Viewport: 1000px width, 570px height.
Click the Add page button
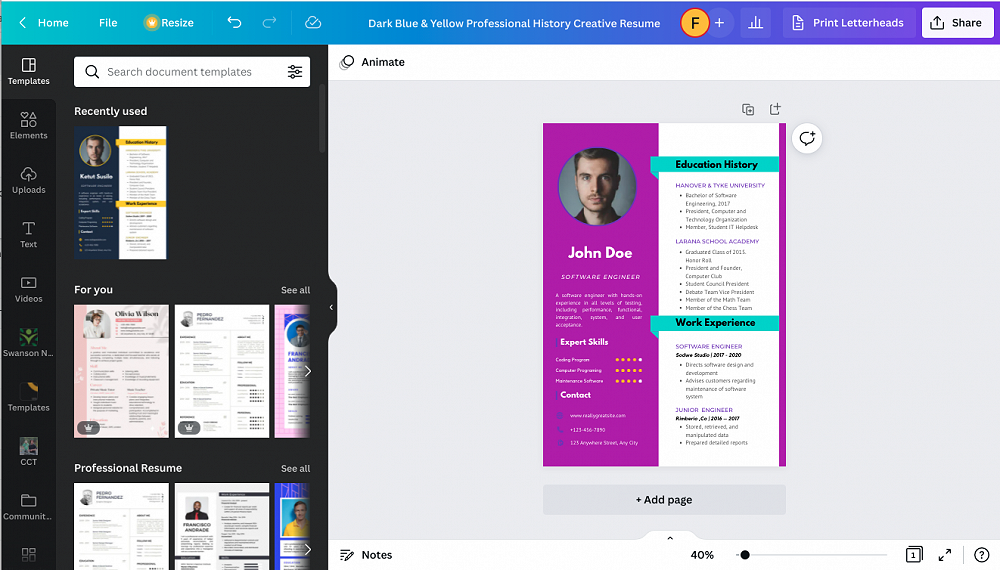coord(664,500)
